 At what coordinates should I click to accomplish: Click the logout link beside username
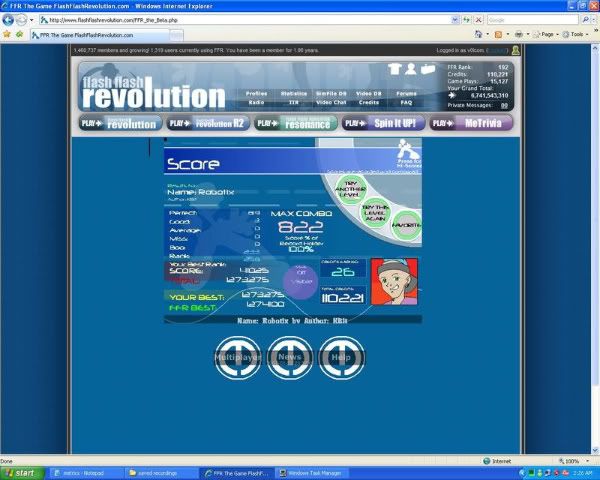point(498,51)
